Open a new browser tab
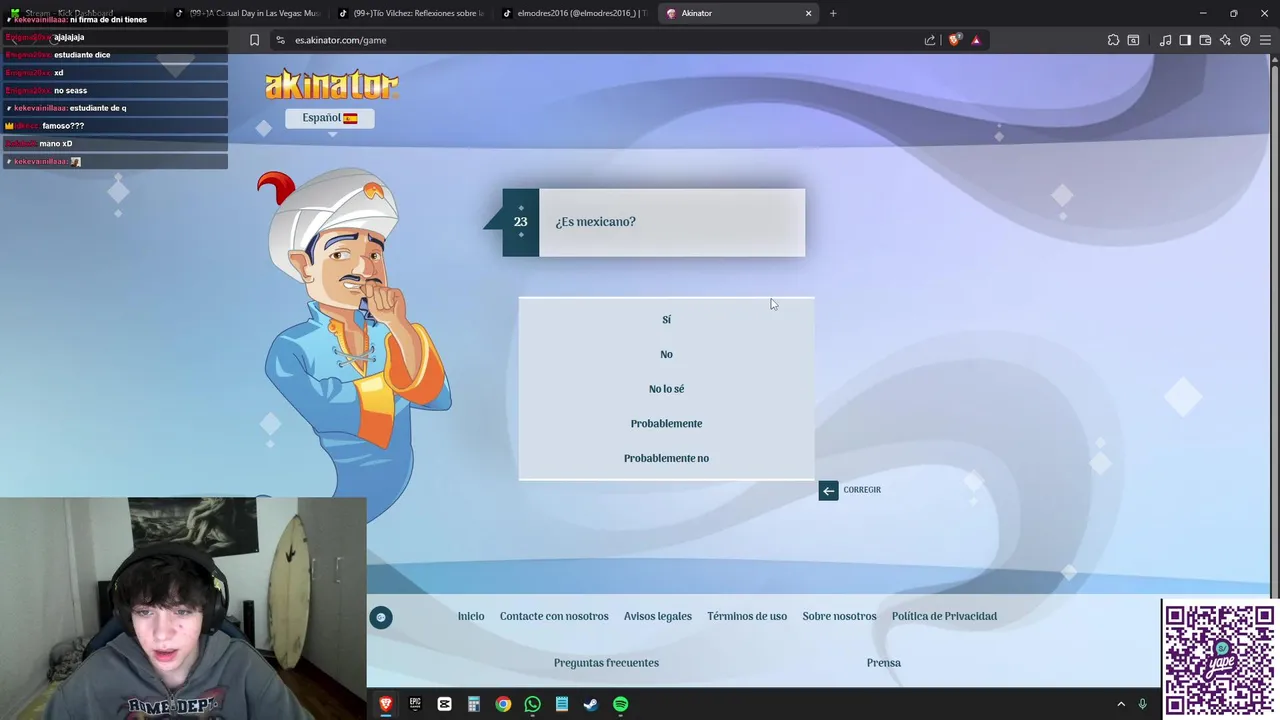The width and height of the screenshot is (1280, 720). click(x=833, y=13)
